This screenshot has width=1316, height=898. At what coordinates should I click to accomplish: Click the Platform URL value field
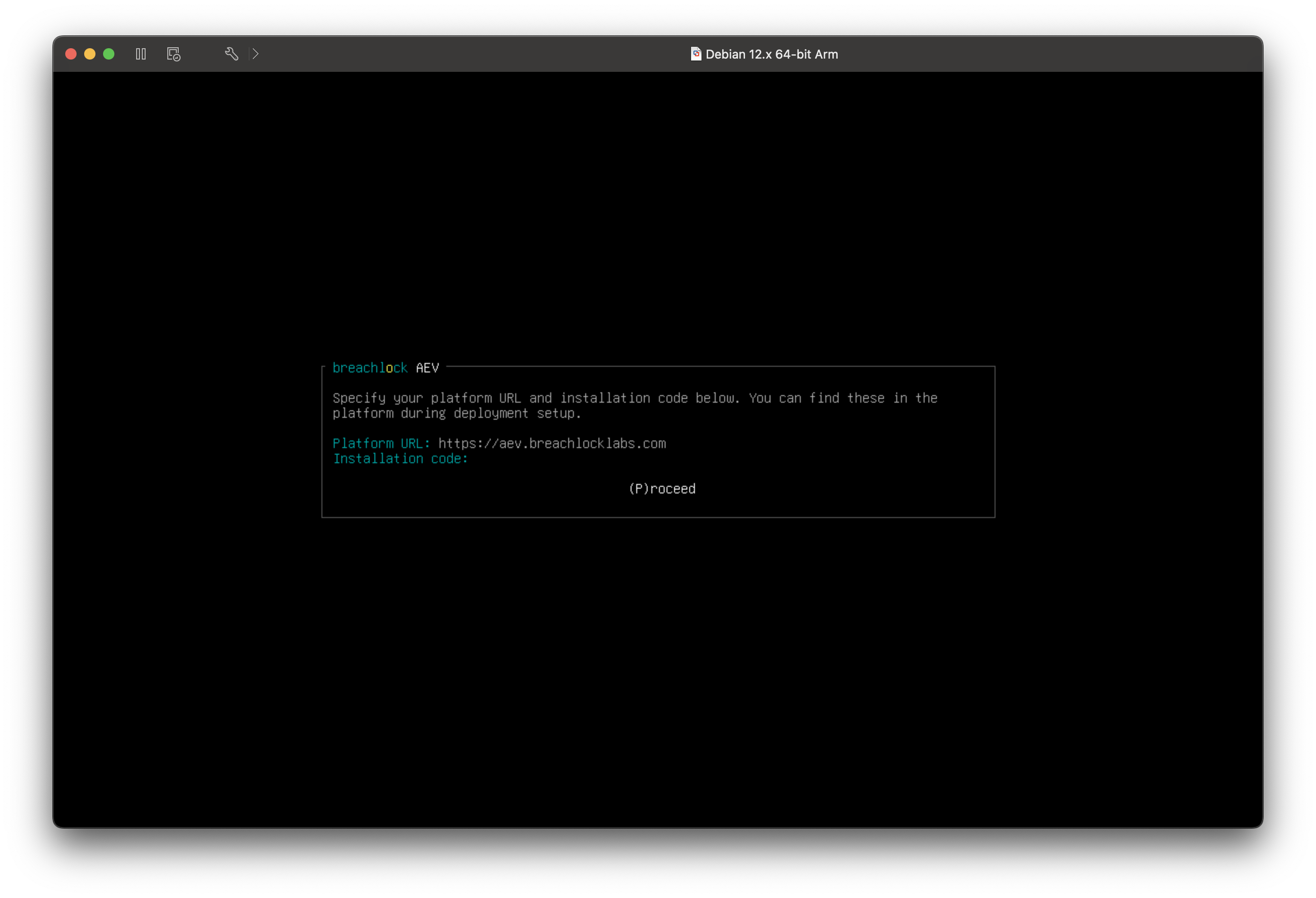point(552,443)
